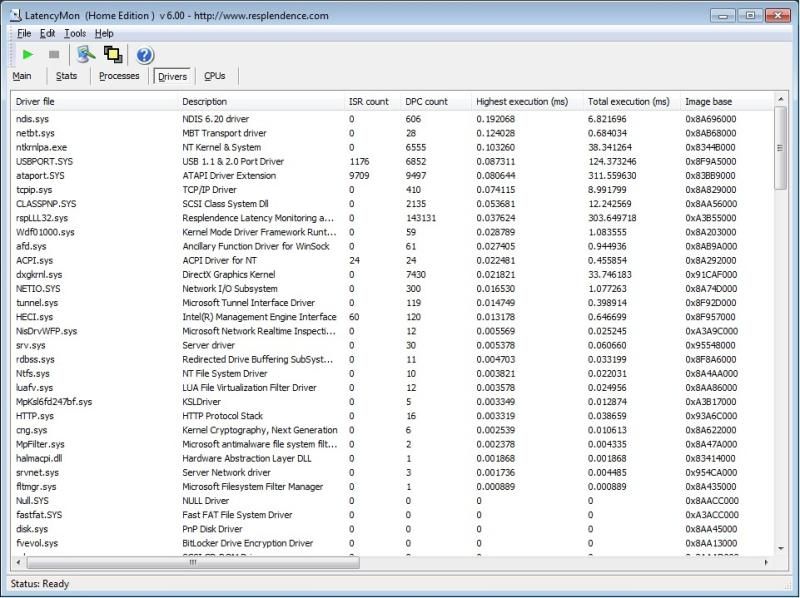Select the USBPORT.SYS driver row
The image size is (800, 598).
point(45,161)
